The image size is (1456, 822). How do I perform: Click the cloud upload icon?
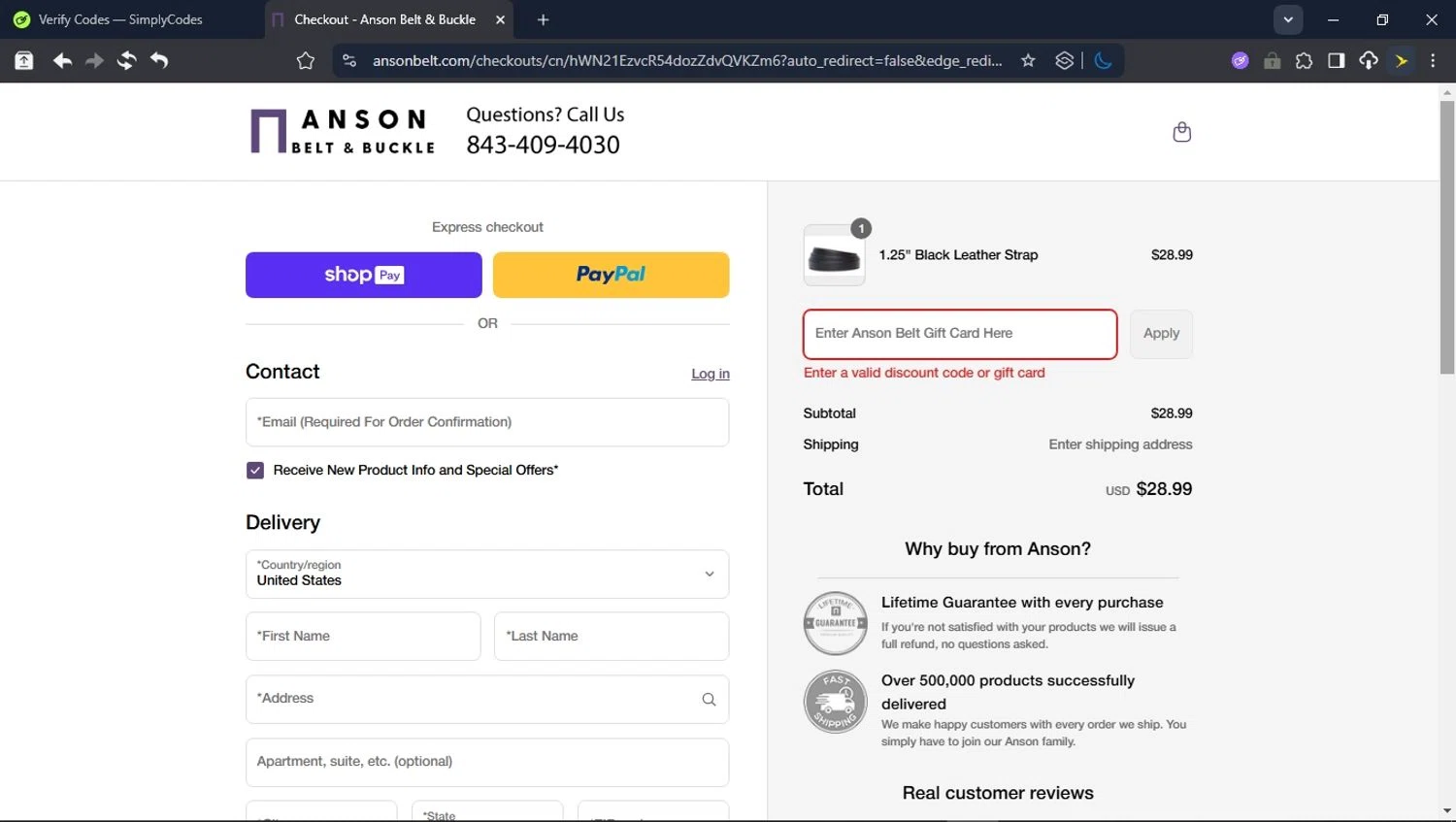[1369, 61]
